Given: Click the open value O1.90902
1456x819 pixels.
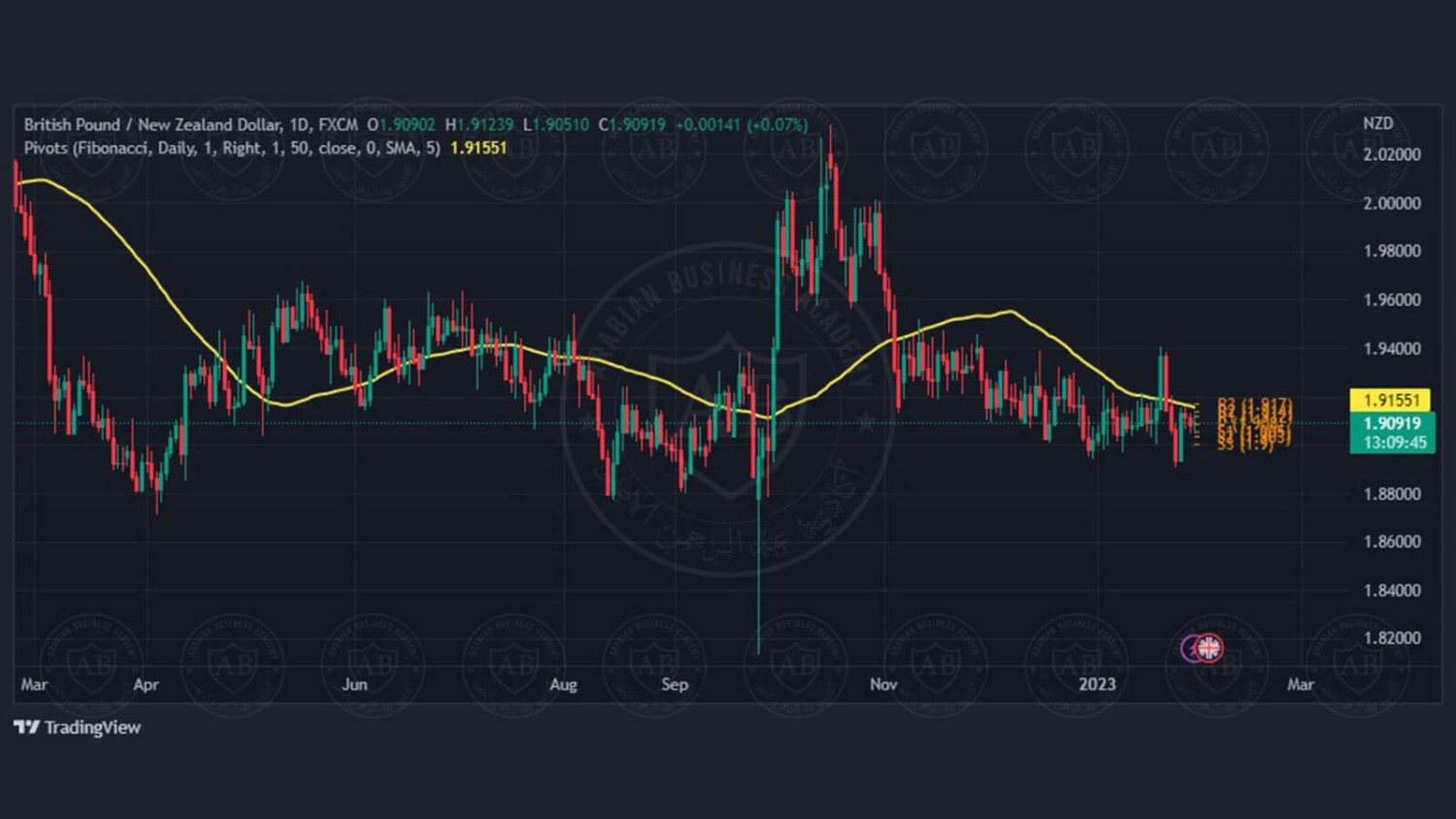Looking at the screenshot, I should [401, 124].
